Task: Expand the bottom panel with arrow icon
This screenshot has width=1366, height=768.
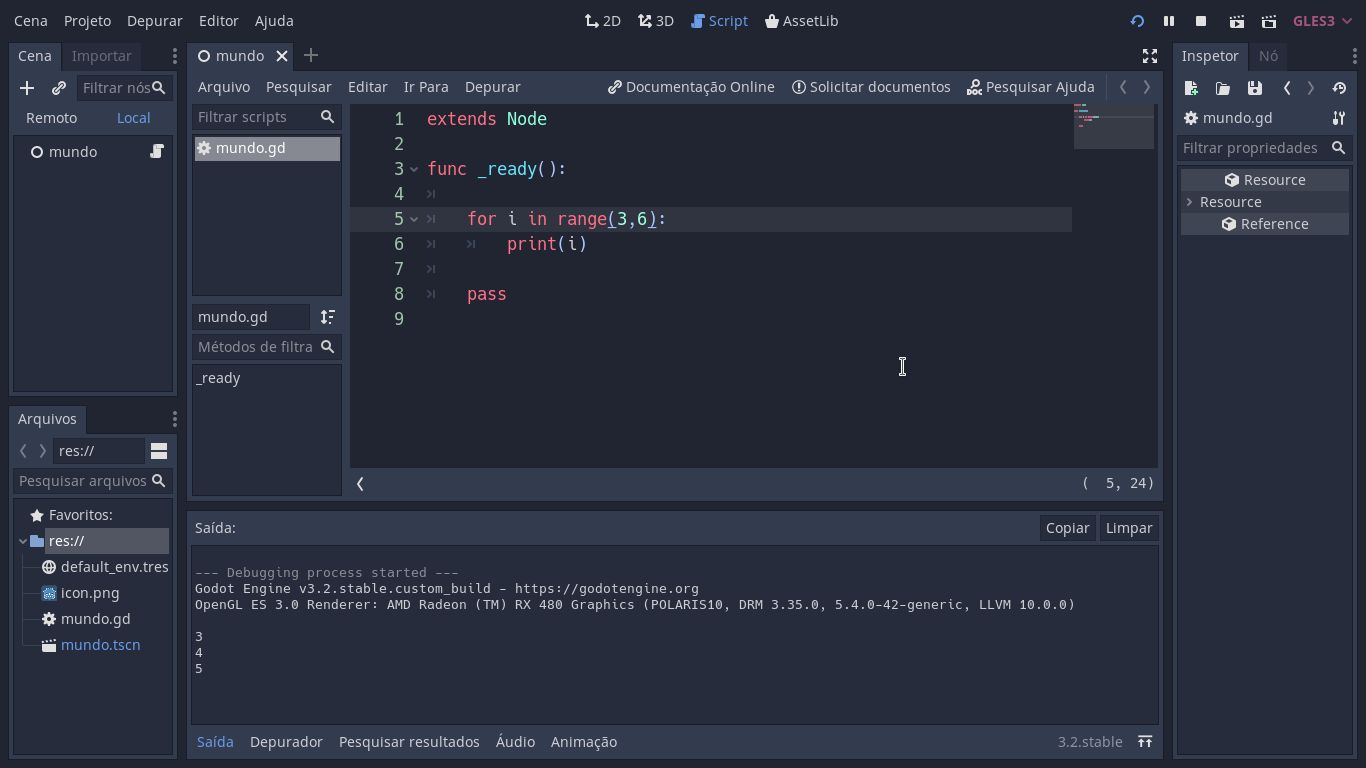Action: (1145, 742)
